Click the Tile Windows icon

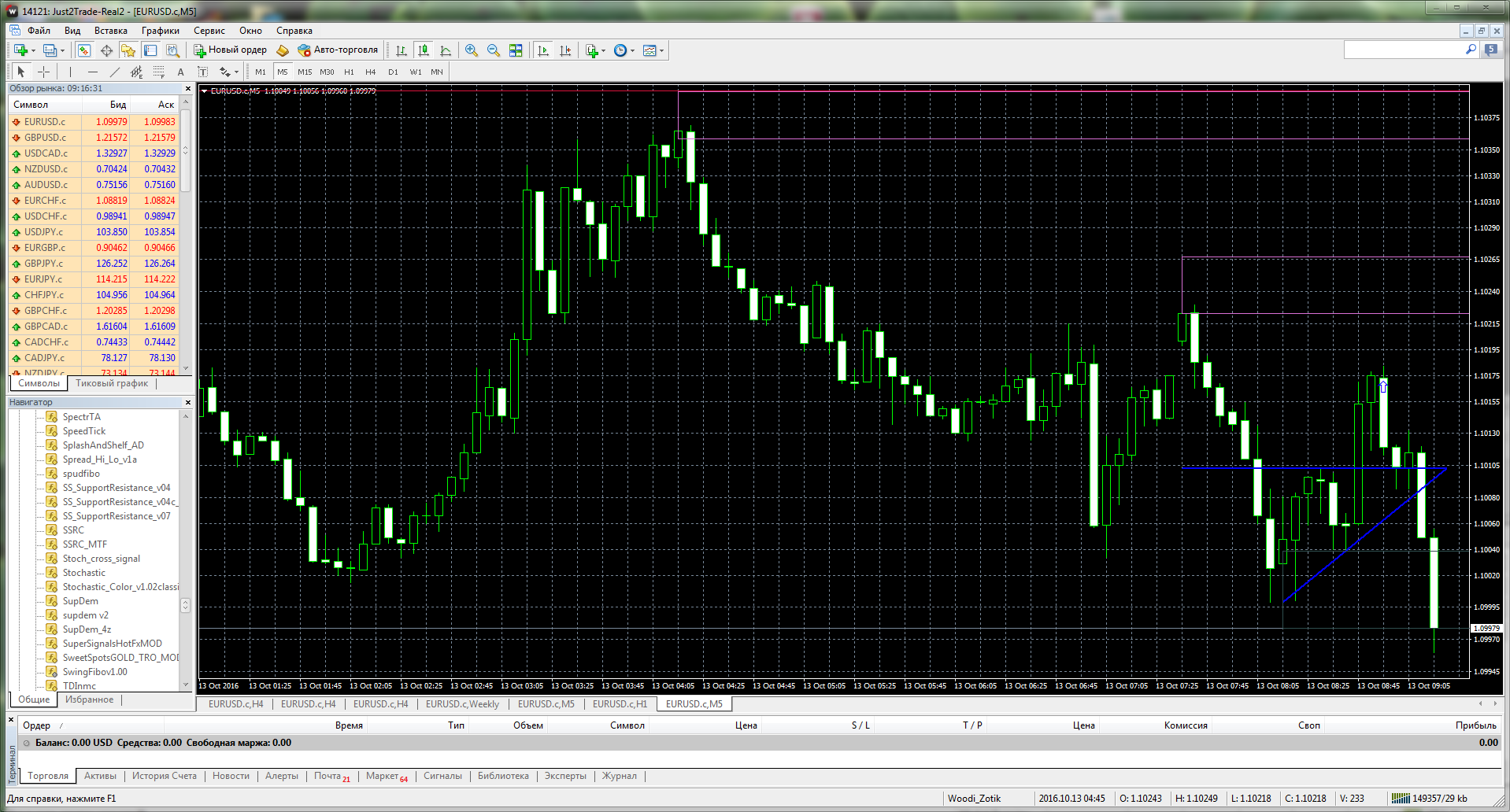pos(516,50)
